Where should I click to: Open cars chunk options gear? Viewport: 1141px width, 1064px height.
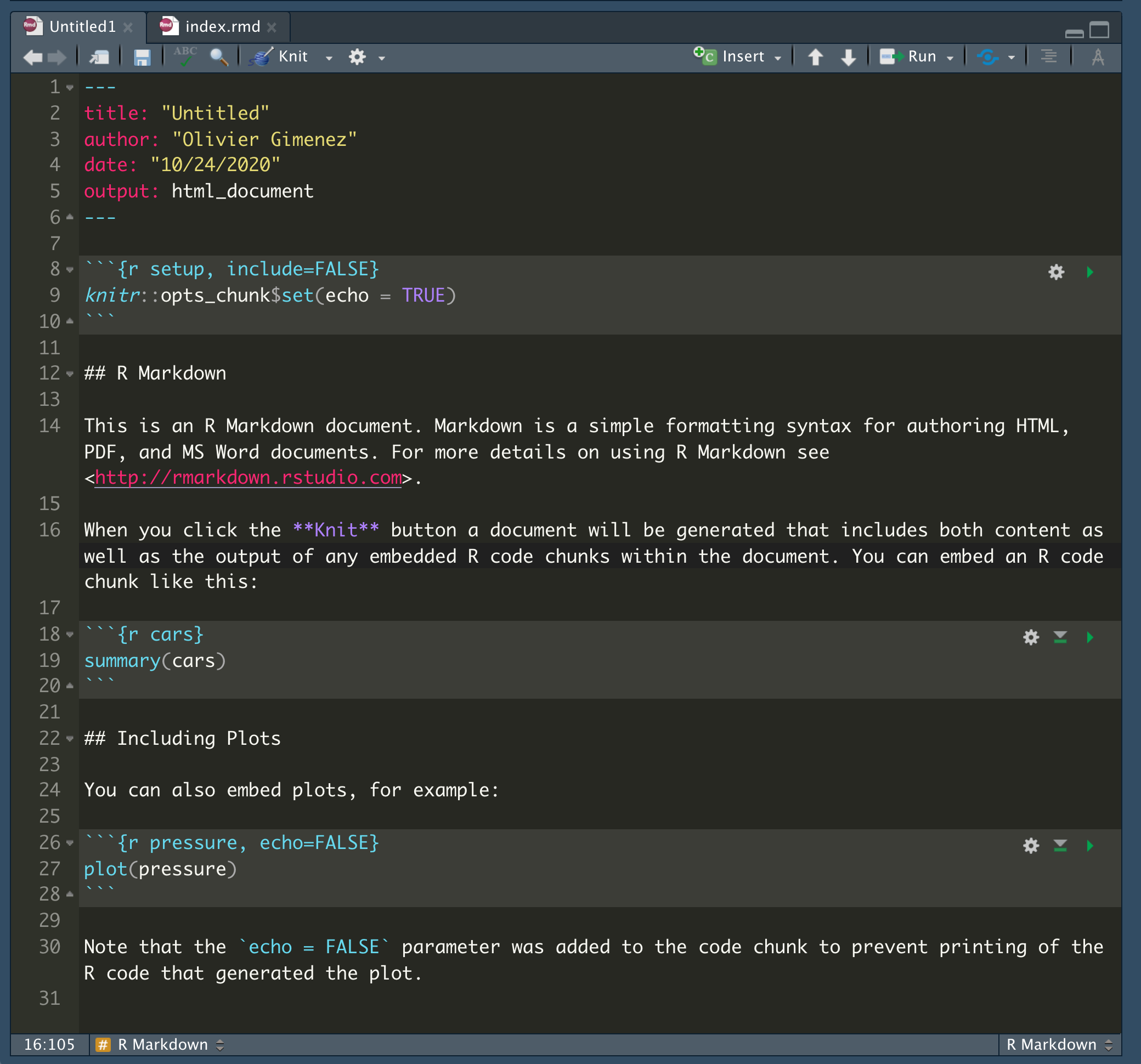click(1031, 637)
